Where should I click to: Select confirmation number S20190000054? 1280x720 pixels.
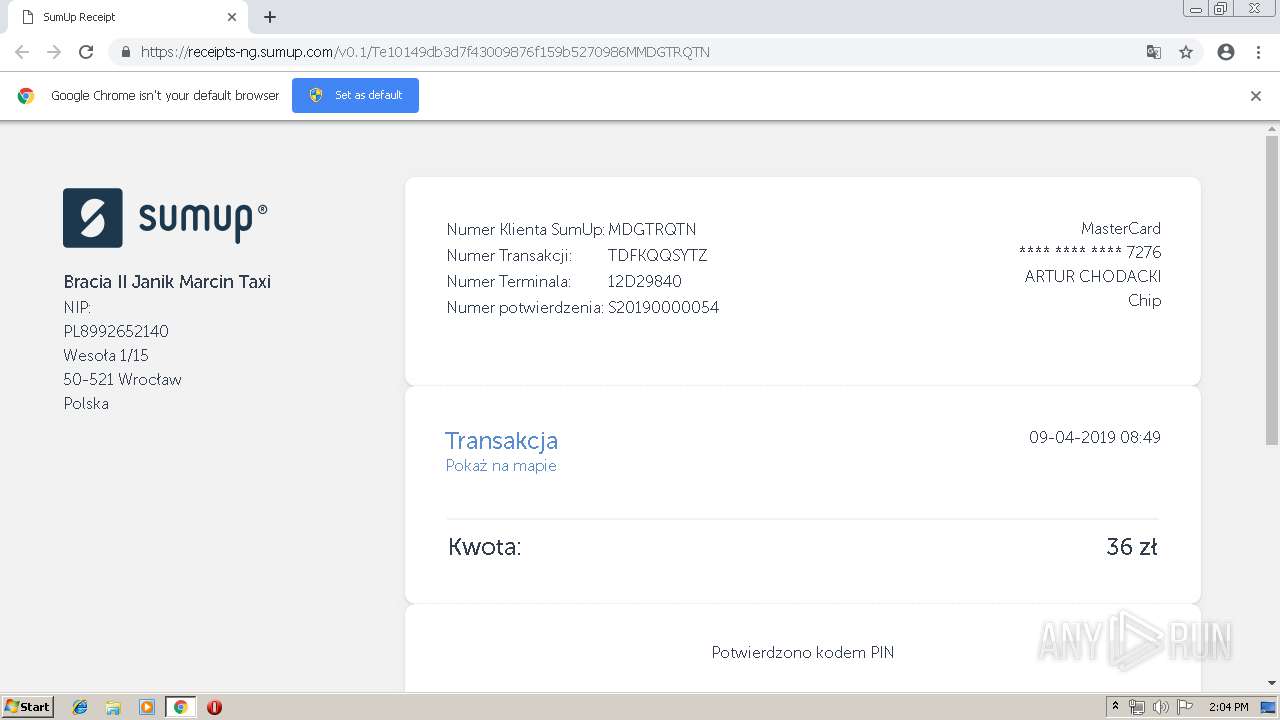(663, 307)
